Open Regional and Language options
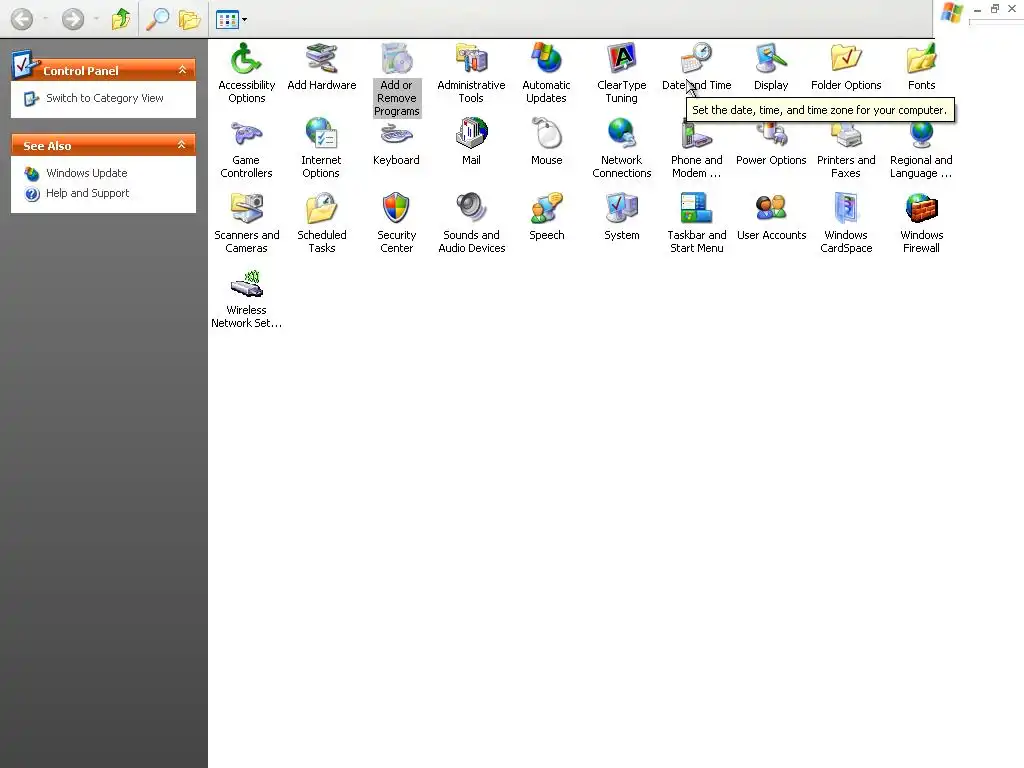Image resolution: width=1024 pixels, height=768 pixels. tap(921, 148)
